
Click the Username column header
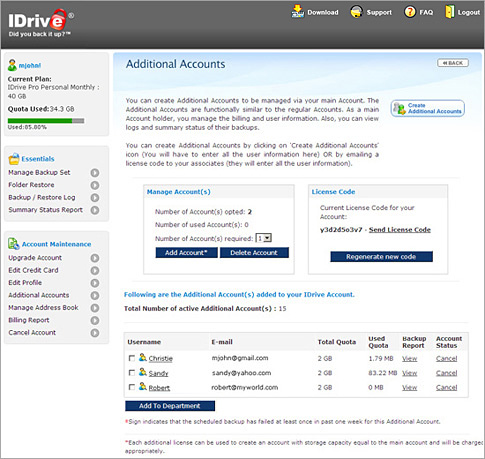144,342
